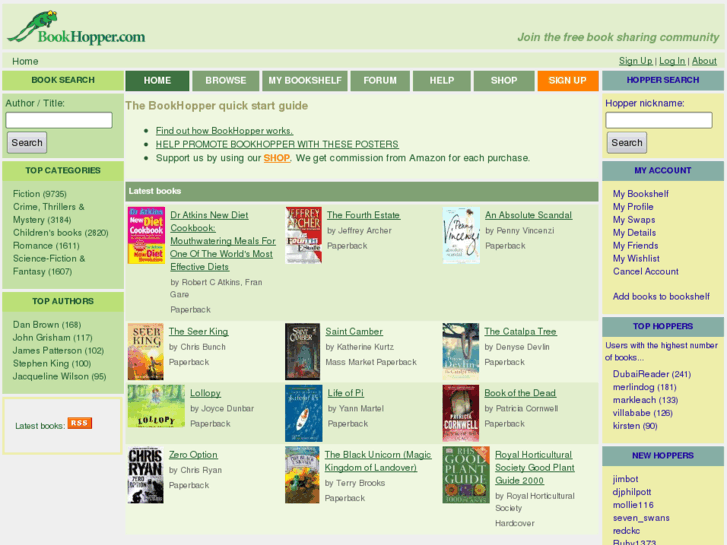Click the Sign Up link in header

635,61
